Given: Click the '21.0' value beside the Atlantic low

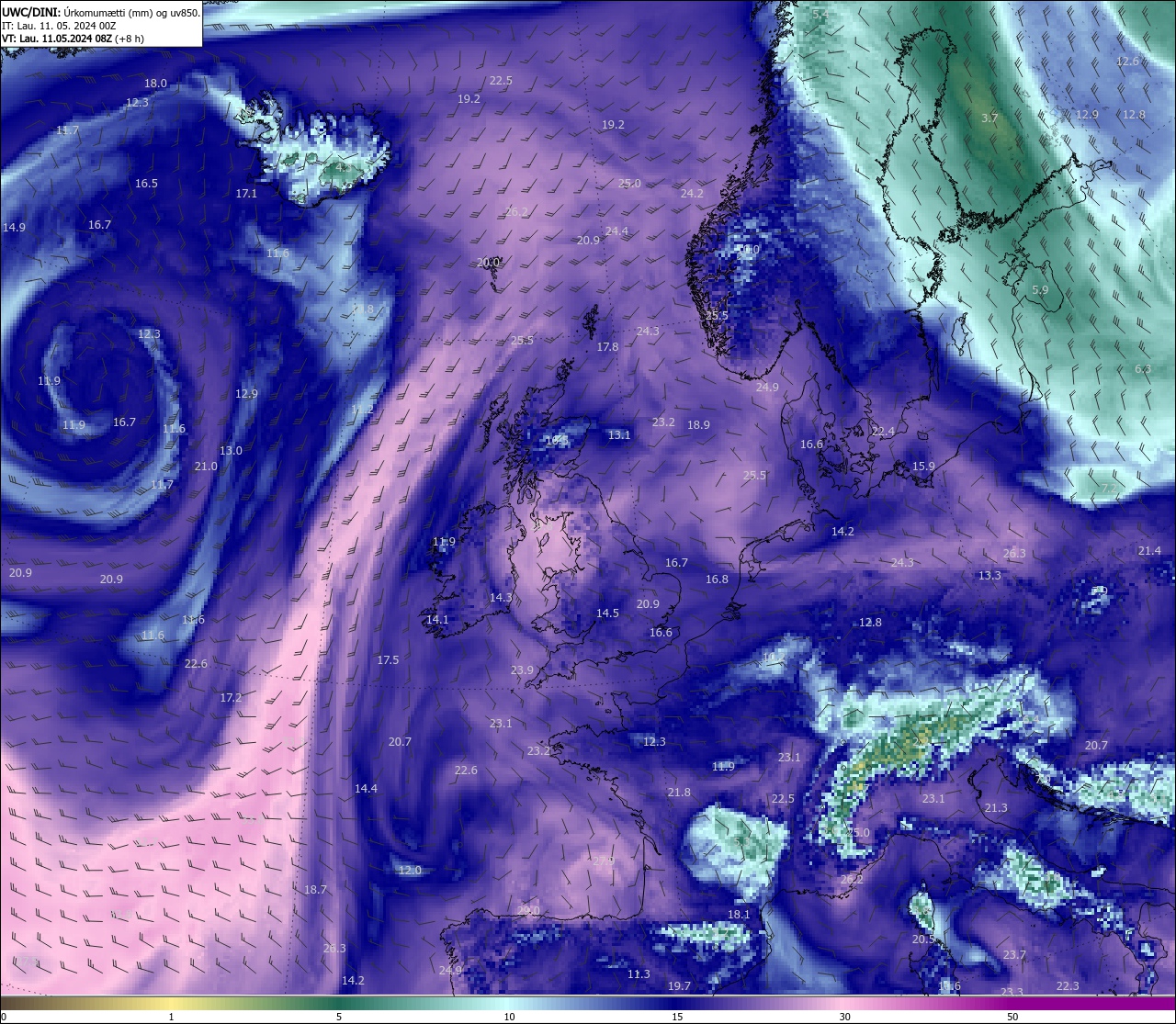Looking at the screenshot, I should click(x=206, y=467).
